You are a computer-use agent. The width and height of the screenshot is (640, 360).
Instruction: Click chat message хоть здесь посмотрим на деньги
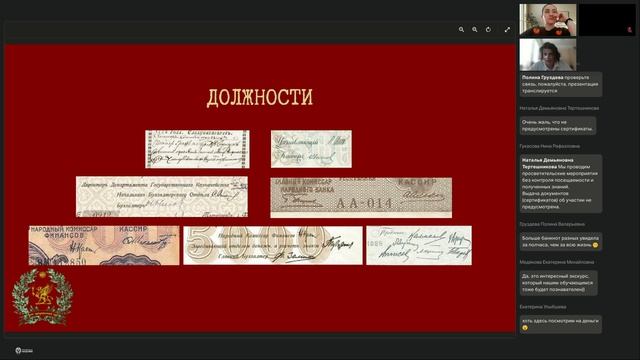(x=560, y=324)
